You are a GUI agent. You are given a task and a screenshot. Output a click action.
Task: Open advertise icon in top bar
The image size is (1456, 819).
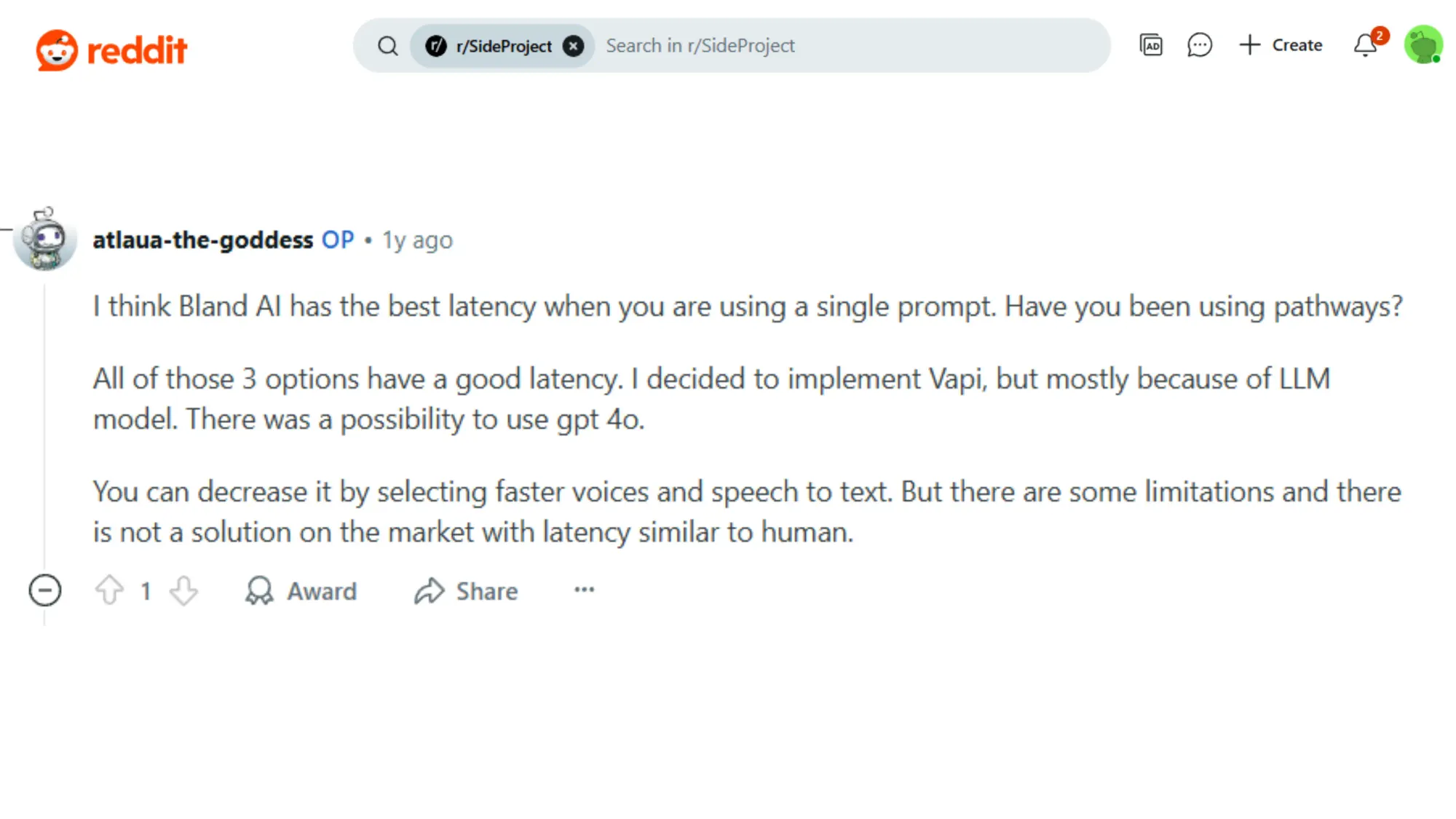[x=1151, y=45]
